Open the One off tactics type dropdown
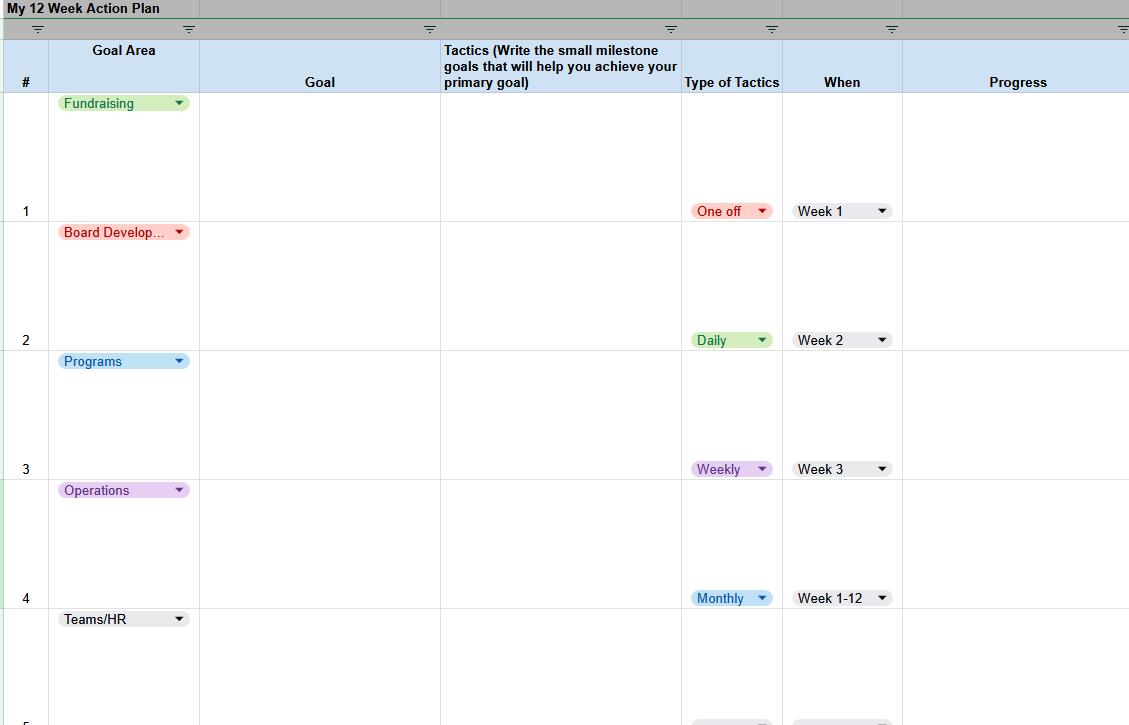This screenshot has height=725, width=1129. coord(732,211)
